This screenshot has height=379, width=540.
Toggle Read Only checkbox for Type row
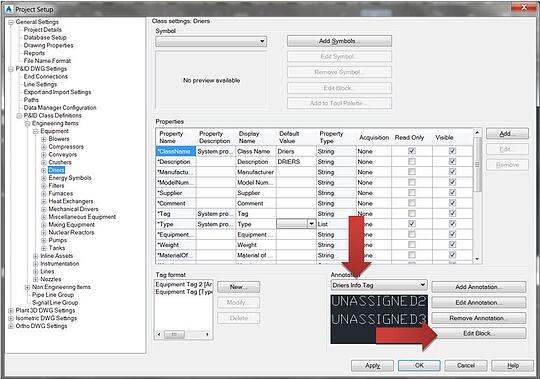(412, 224)
